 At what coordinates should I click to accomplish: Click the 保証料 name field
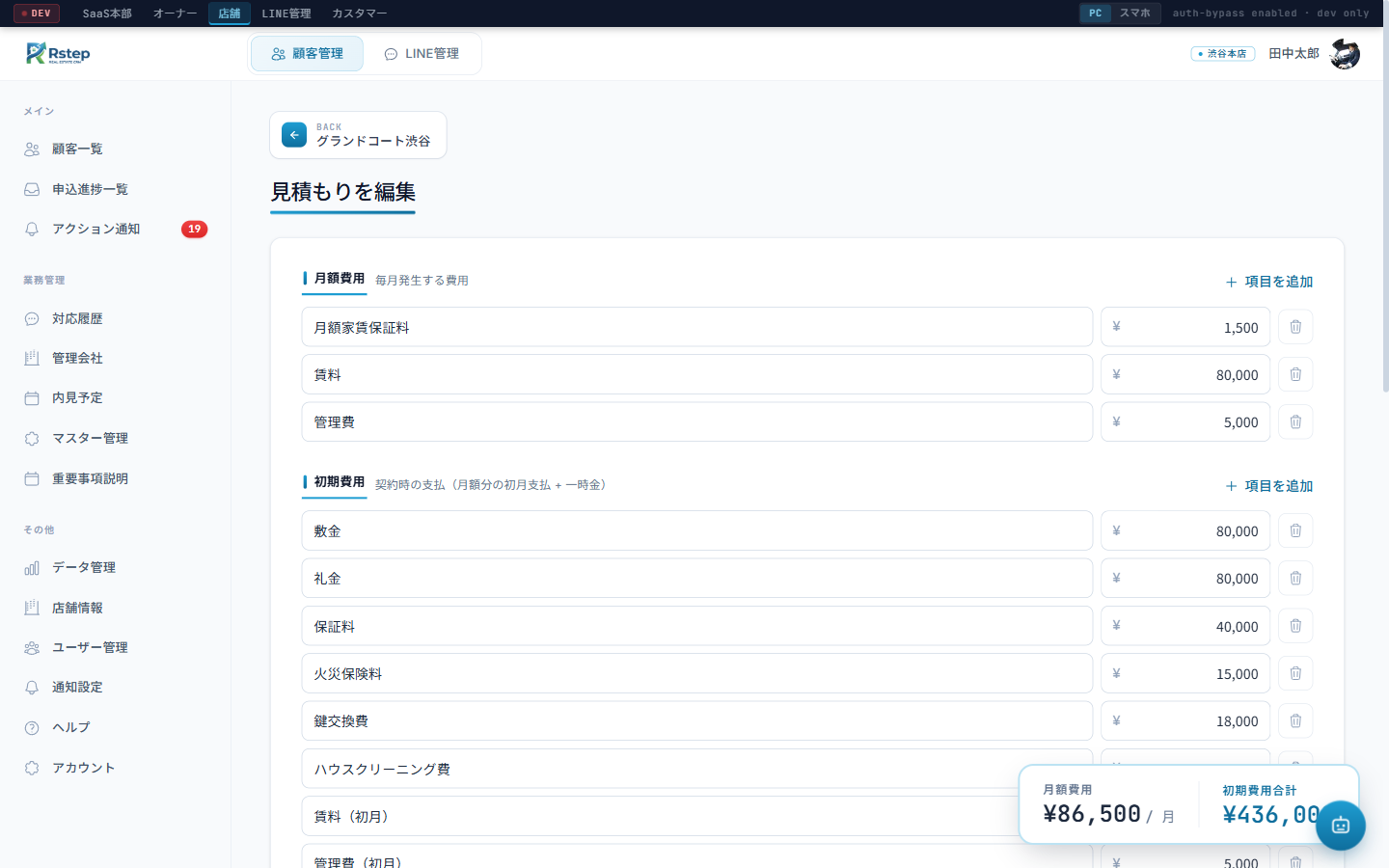point(697,626)
